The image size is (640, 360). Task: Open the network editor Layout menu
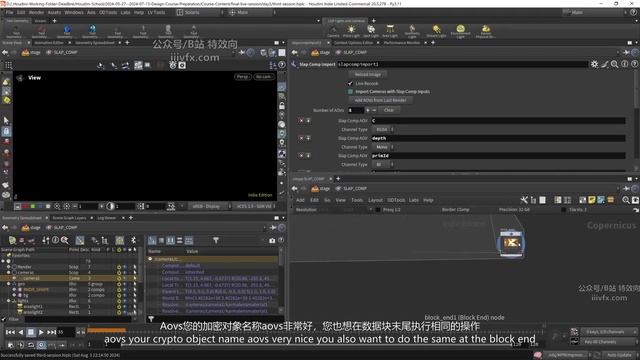[x=375, y=200]
